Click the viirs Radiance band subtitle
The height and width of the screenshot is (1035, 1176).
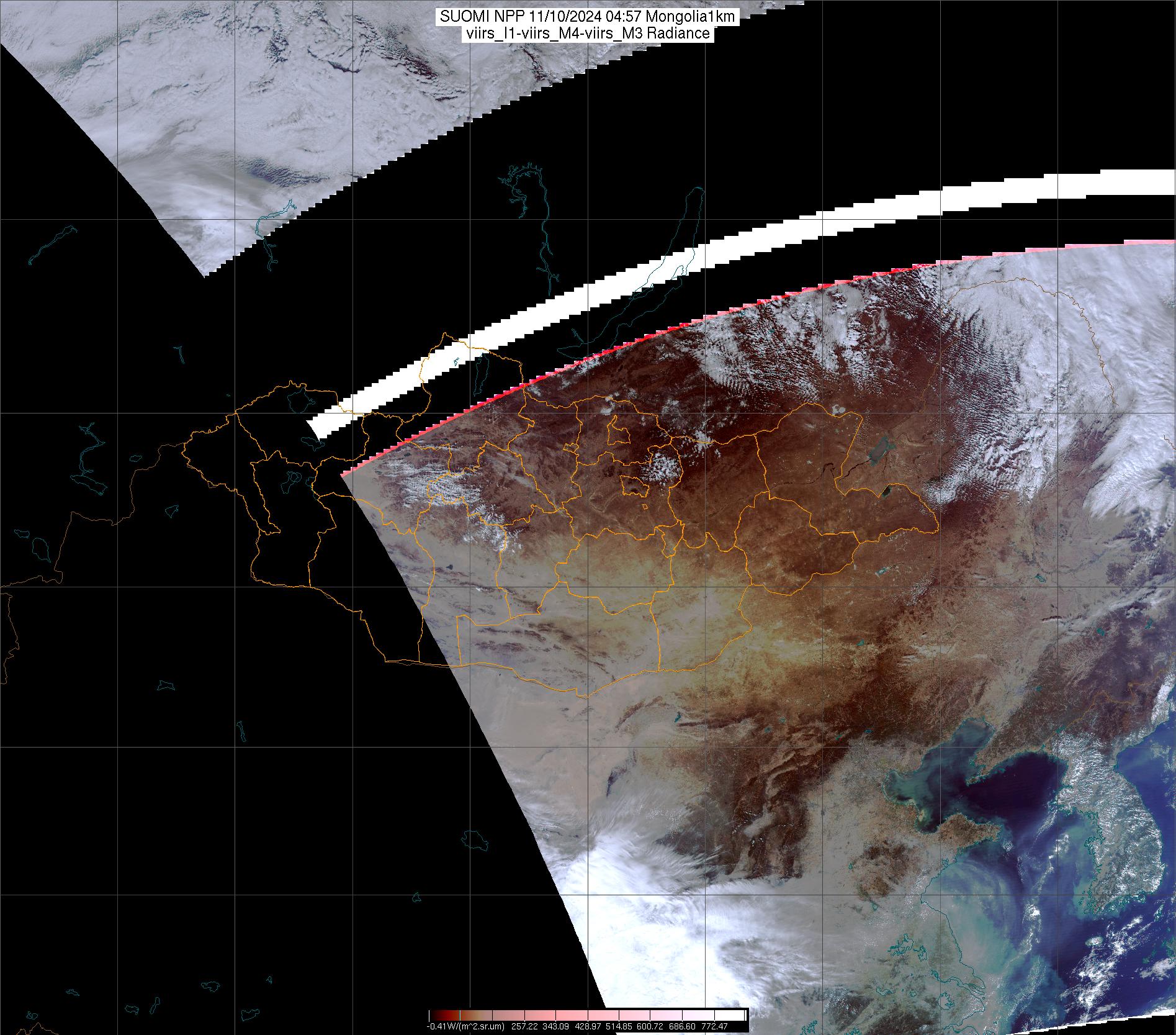pos(587,34)
